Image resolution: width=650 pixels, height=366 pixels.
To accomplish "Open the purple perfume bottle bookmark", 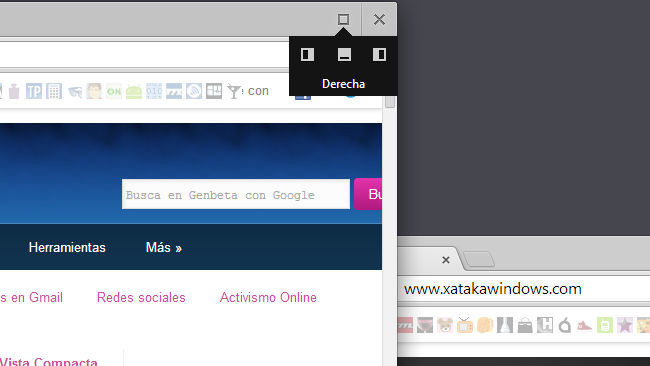I will tap(14, 91).
